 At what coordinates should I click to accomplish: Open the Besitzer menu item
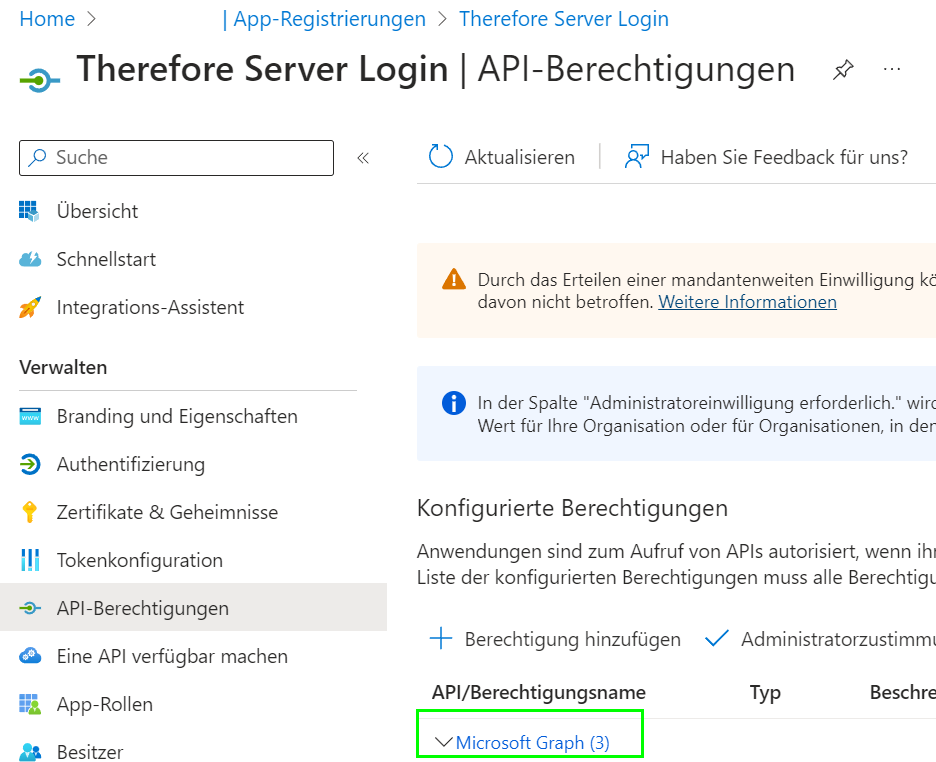[x=90, y=752]
